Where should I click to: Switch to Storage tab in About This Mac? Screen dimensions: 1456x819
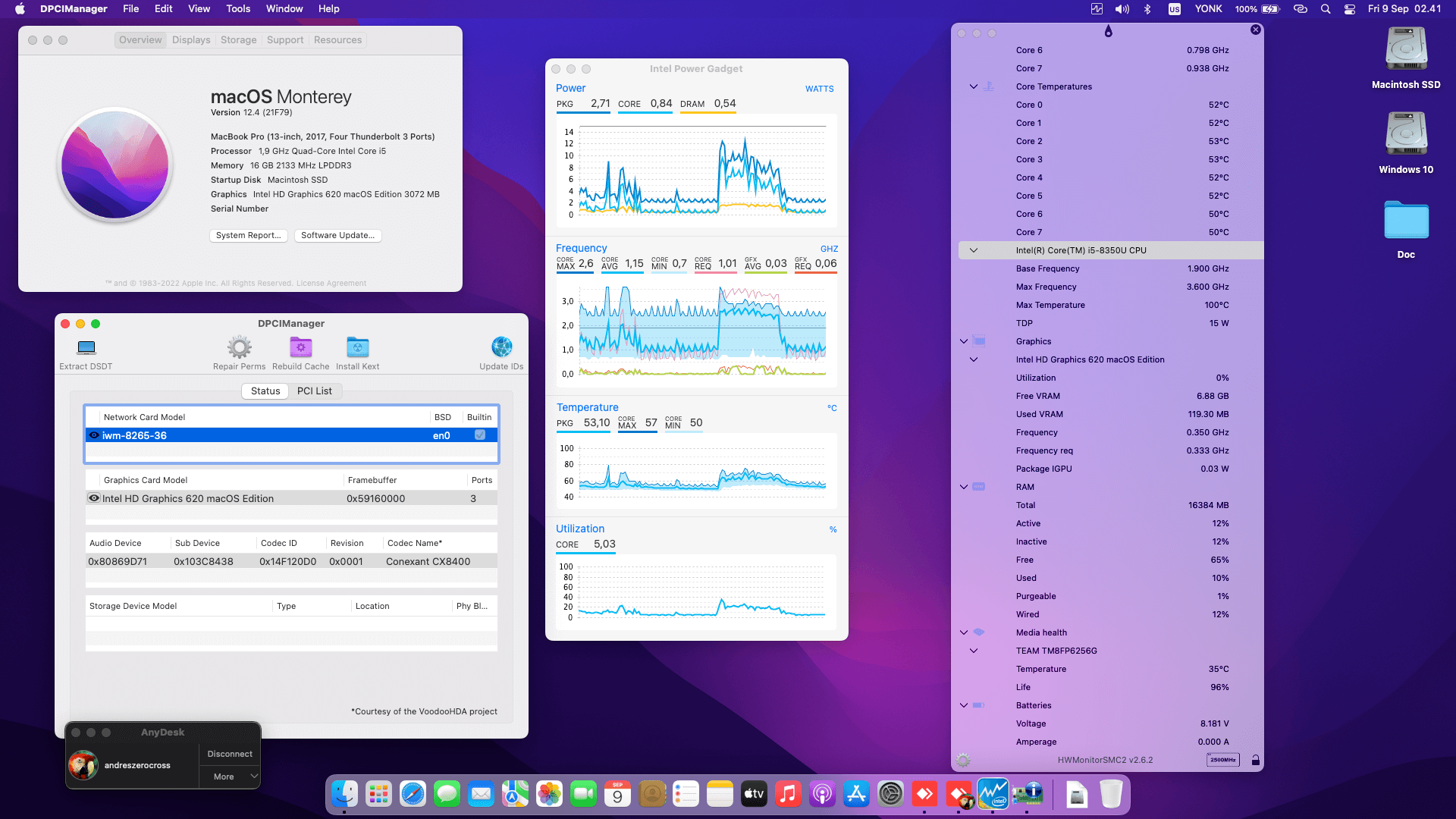(238, 40)
